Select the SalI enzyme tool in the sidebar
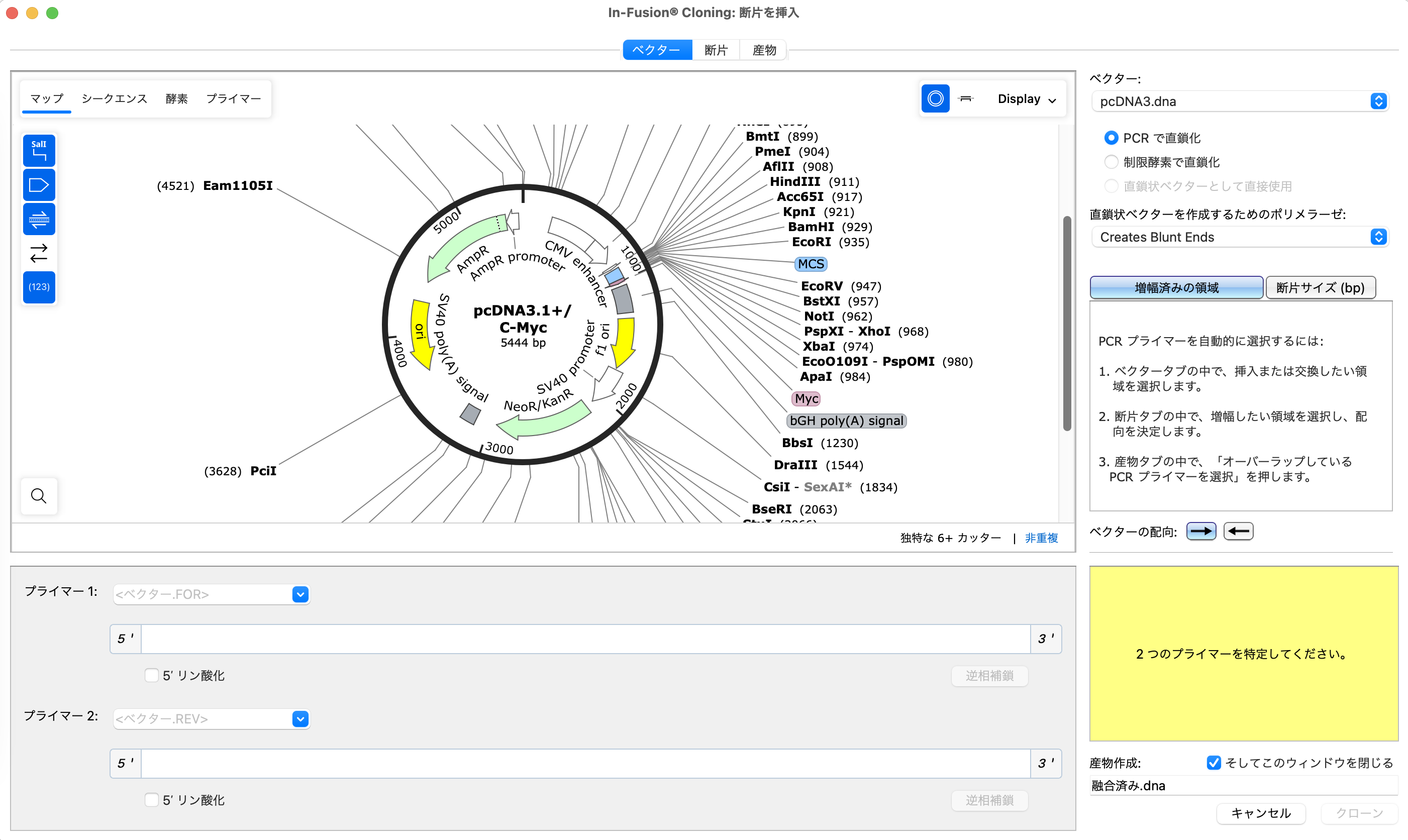The width and height of the screenshot is (1408, 840). pos(39,150)
